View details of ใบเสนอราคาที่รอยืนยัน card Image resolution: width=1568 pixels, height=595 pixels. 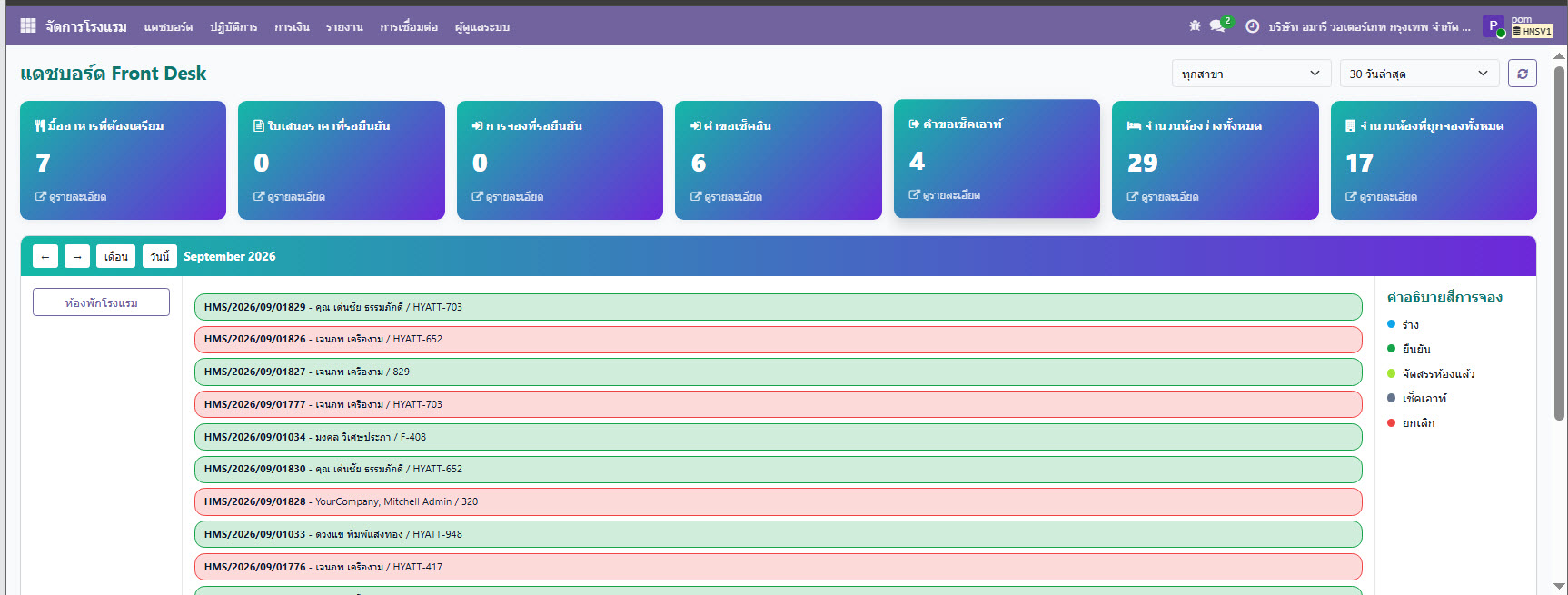click(289, 196)
